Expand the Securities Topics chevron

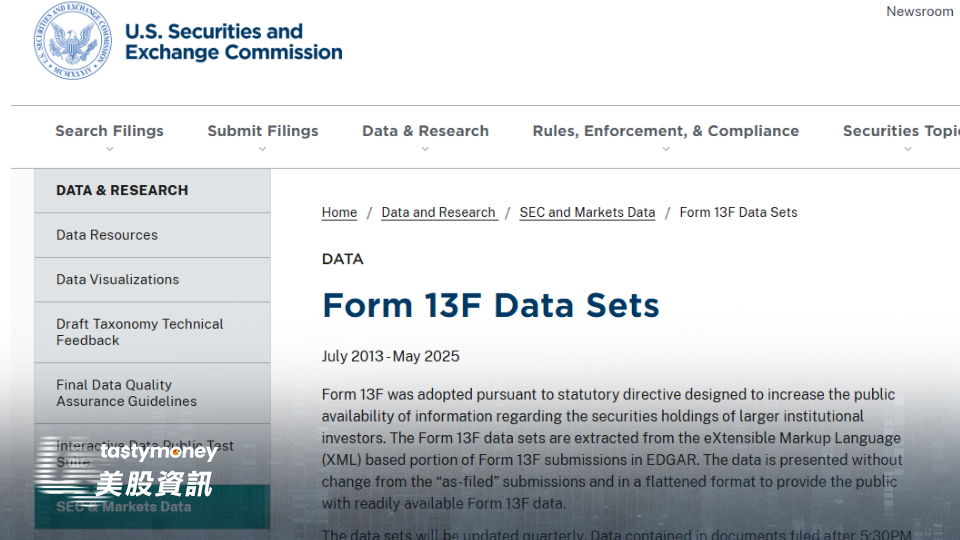tap(908, 149)
